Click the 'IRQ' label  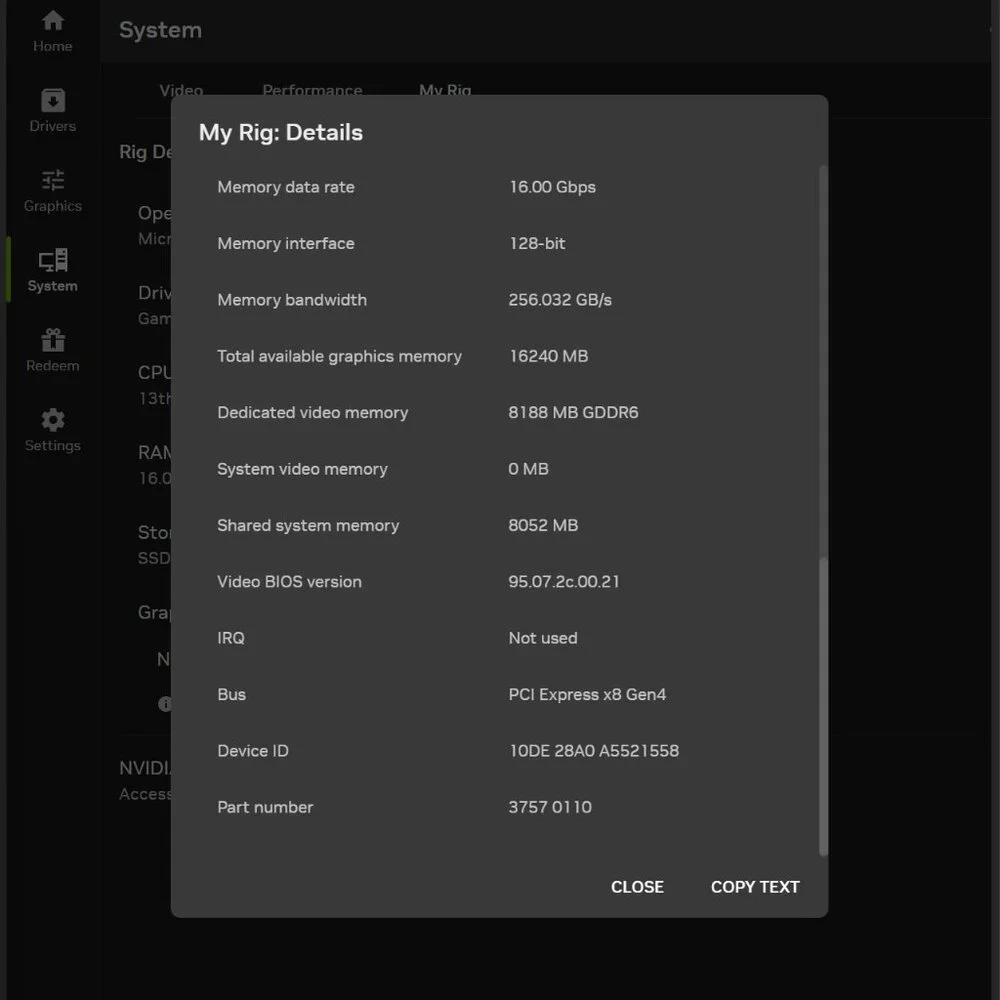[231, 638]
